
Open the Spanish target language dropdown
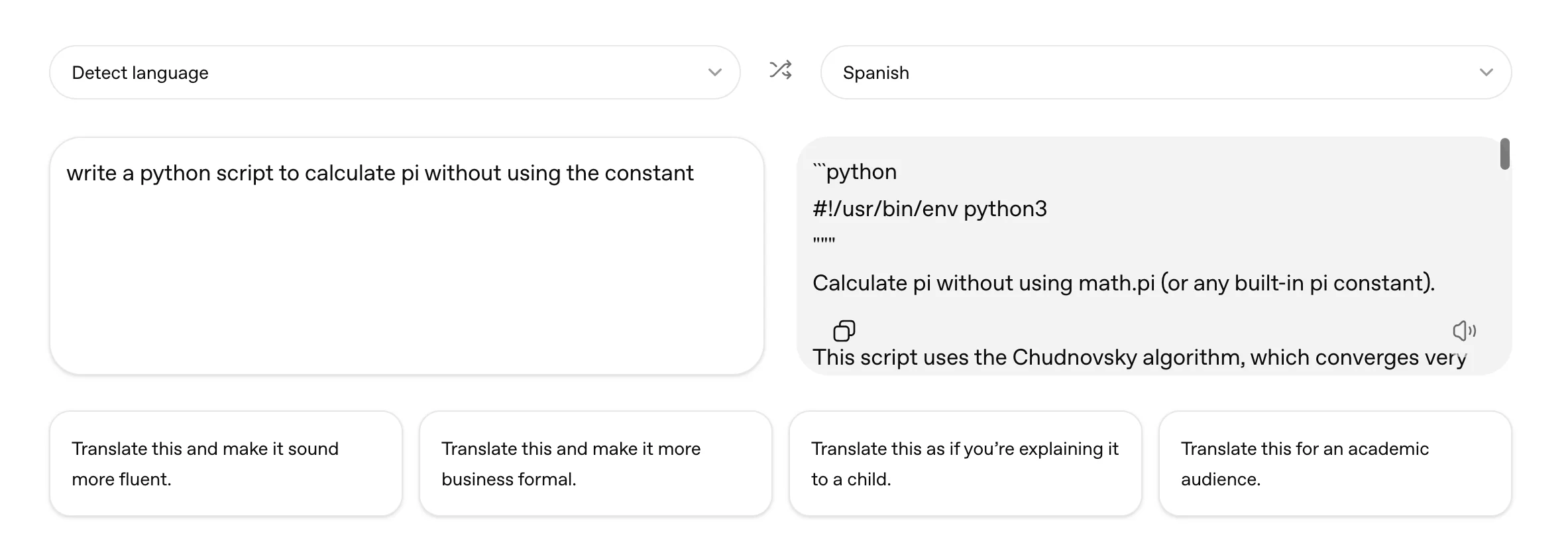tap(1165, 72)
